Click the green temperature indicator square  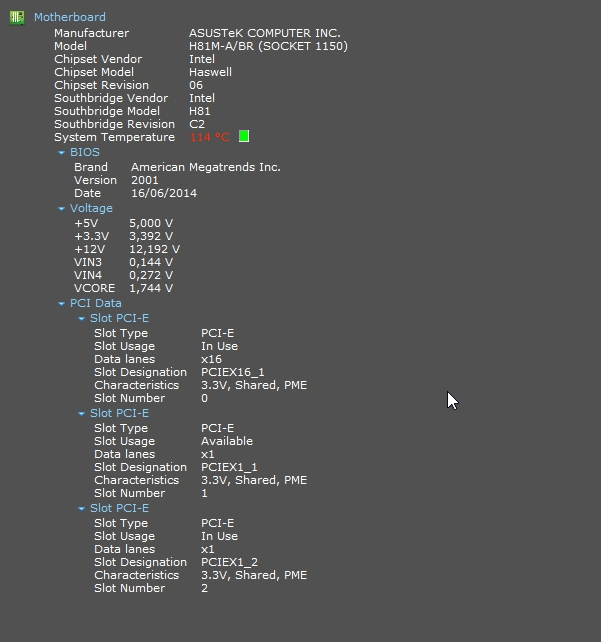click(x=244, y=136)
